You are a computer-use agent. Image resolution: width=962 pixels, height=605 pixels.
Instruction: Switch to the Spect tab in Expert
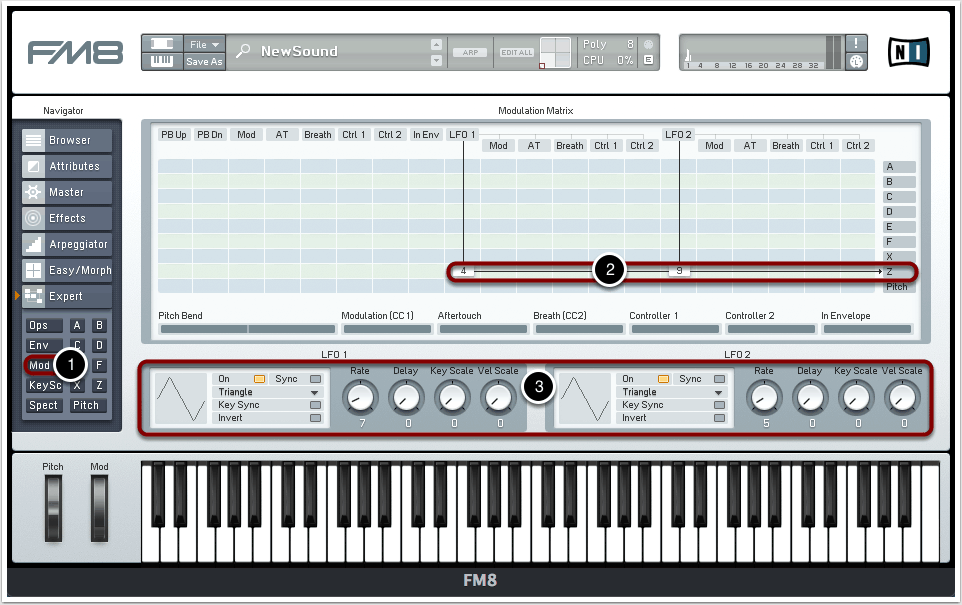point(43,405)
